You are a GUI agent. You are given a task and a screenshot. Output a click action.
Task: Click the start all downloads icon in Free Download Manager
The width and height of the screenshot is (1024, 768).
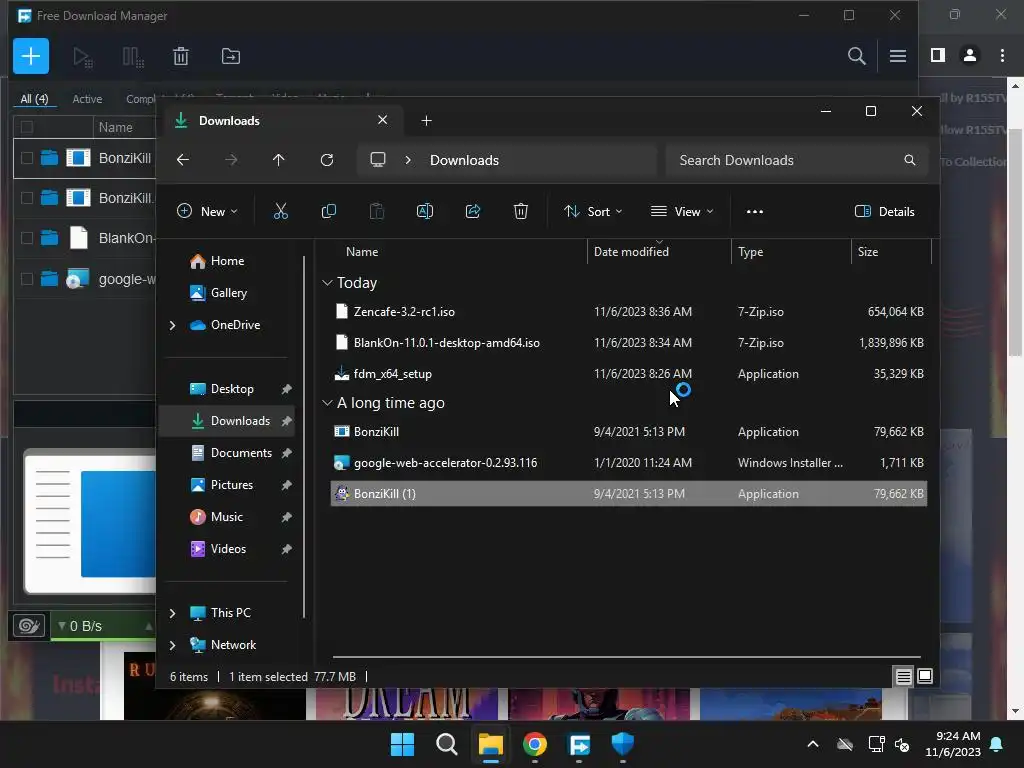tap(82, 57)
